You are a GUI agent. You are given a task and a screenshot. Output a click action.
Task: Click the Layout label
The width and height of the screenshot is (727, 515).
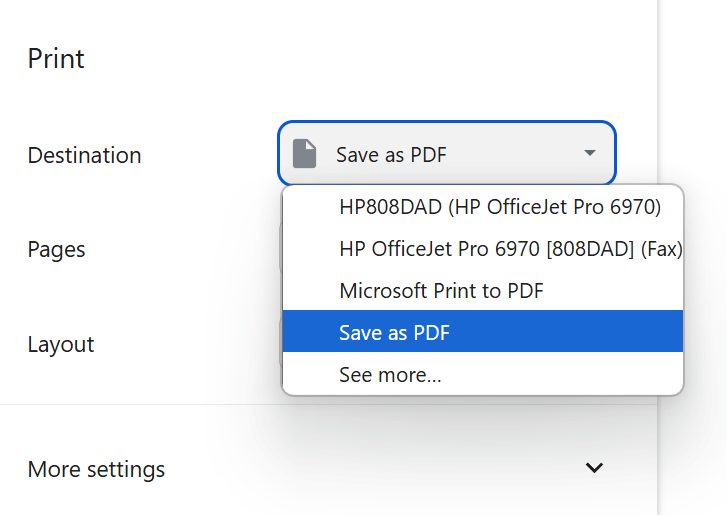[60, 344]
